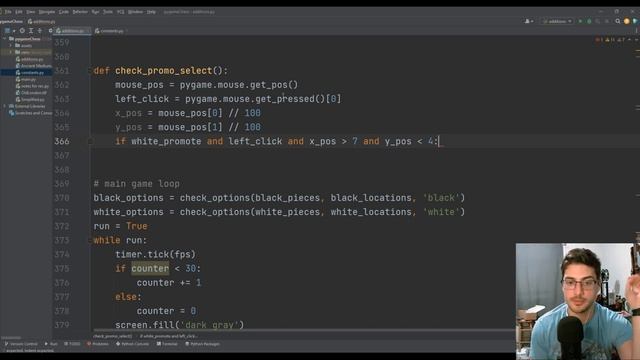Viewport: 640px width, 360px height.
Task: Expand the venv folder in project tree
Action: 11,52
